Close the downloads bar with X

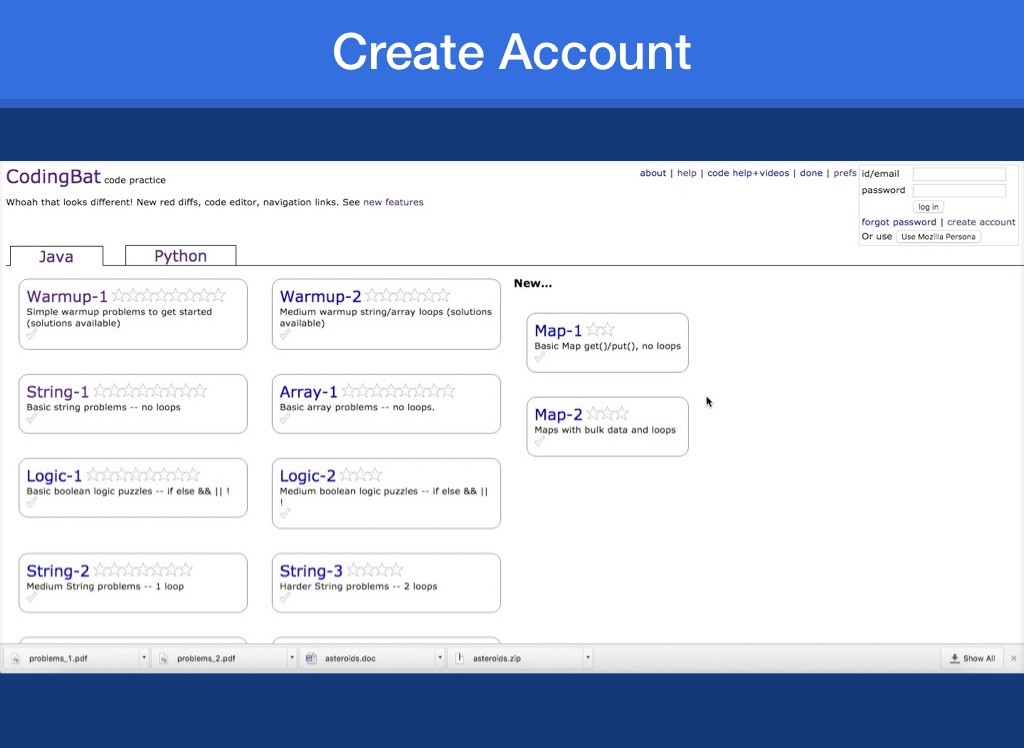(1013, 659)
